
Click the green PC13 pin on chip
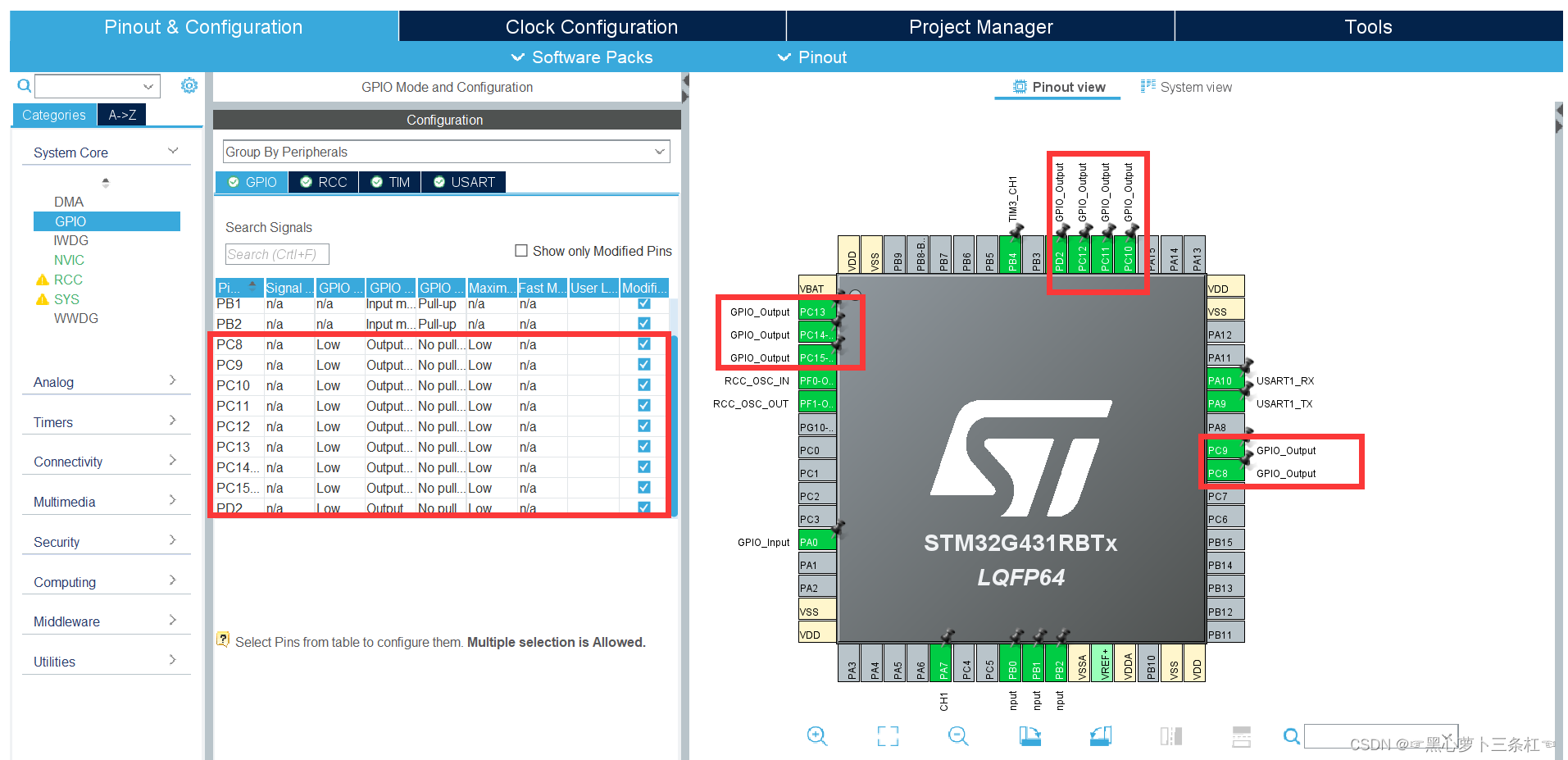coord(816,312)
